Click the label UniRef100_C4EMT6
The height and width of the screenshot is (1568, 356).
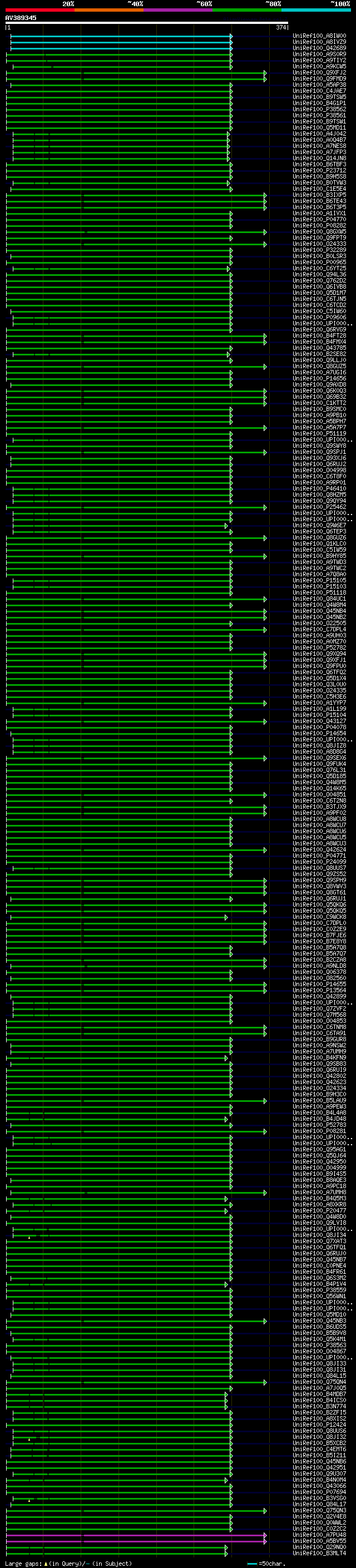point(319,1449)
